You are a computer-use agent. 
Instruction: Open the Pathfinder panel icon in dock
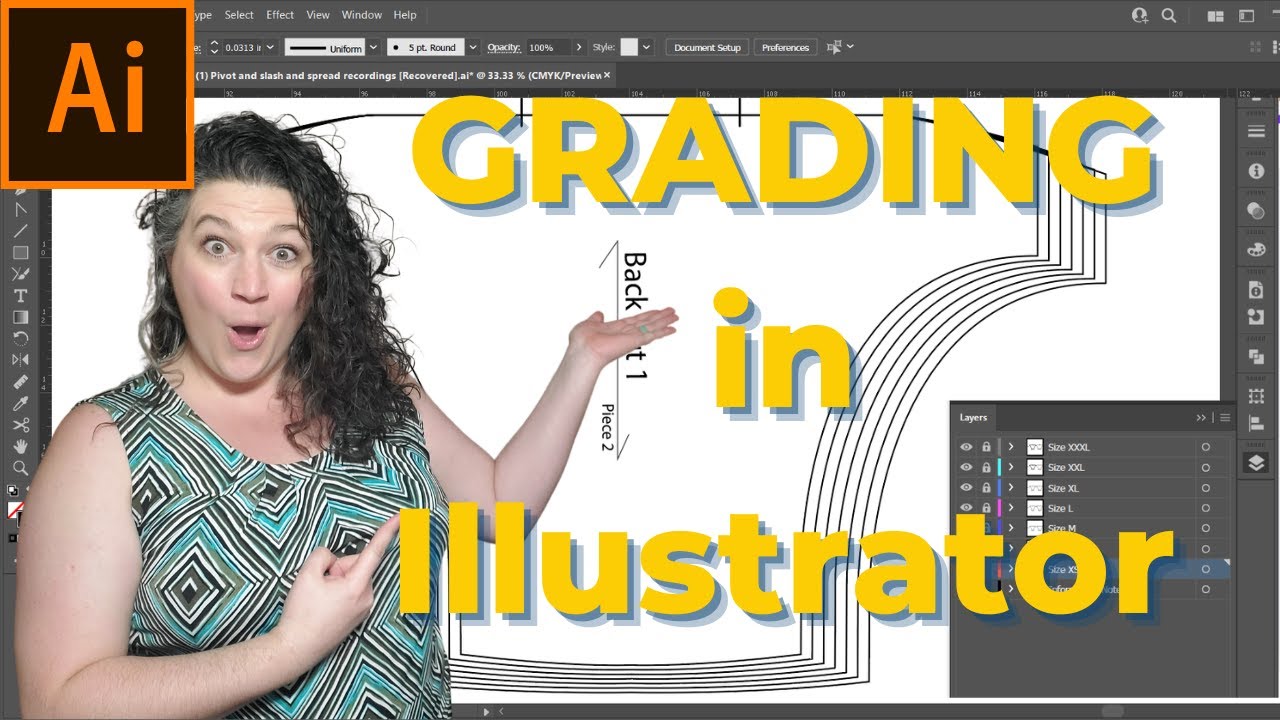point(1256,356)
